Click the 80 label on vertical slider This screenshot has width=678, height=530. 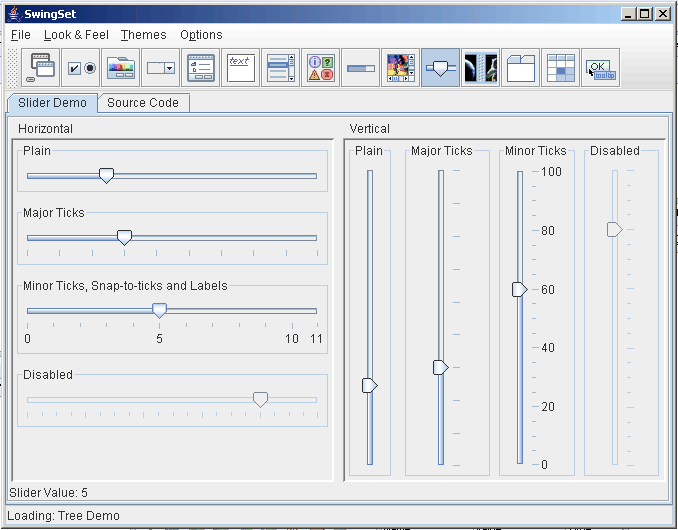(548, 230)
